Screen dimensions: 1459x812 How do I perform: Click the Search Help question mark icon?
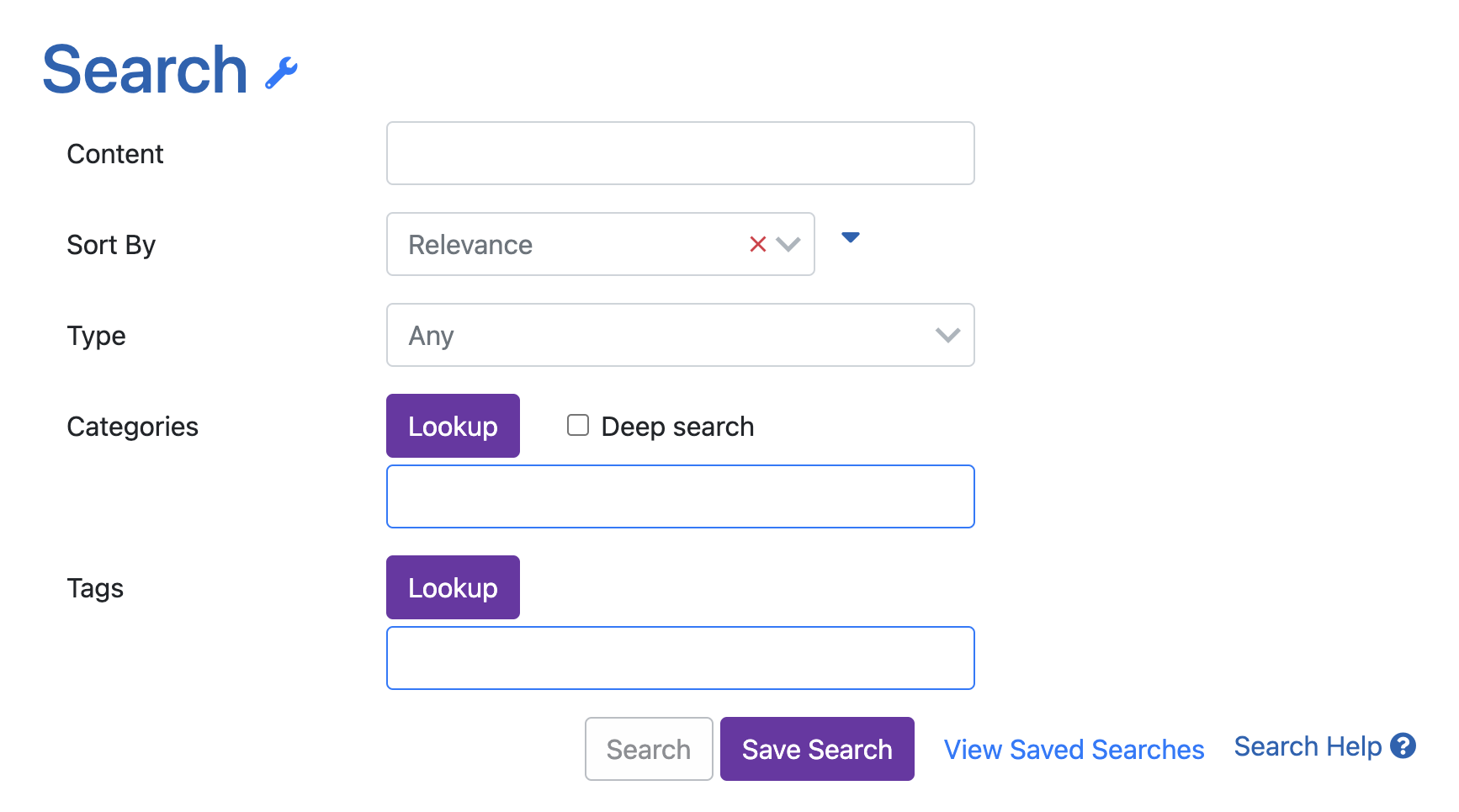click(x=1403, y=746)
